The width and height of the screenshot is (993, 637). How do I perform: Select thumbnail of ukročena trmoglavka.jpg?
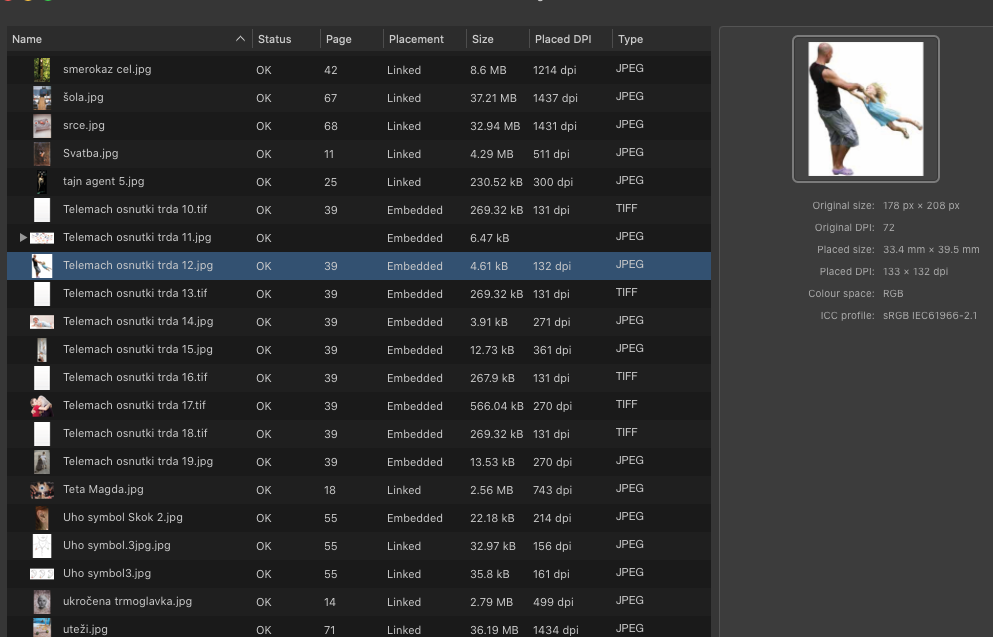click(x=42, y=602)
